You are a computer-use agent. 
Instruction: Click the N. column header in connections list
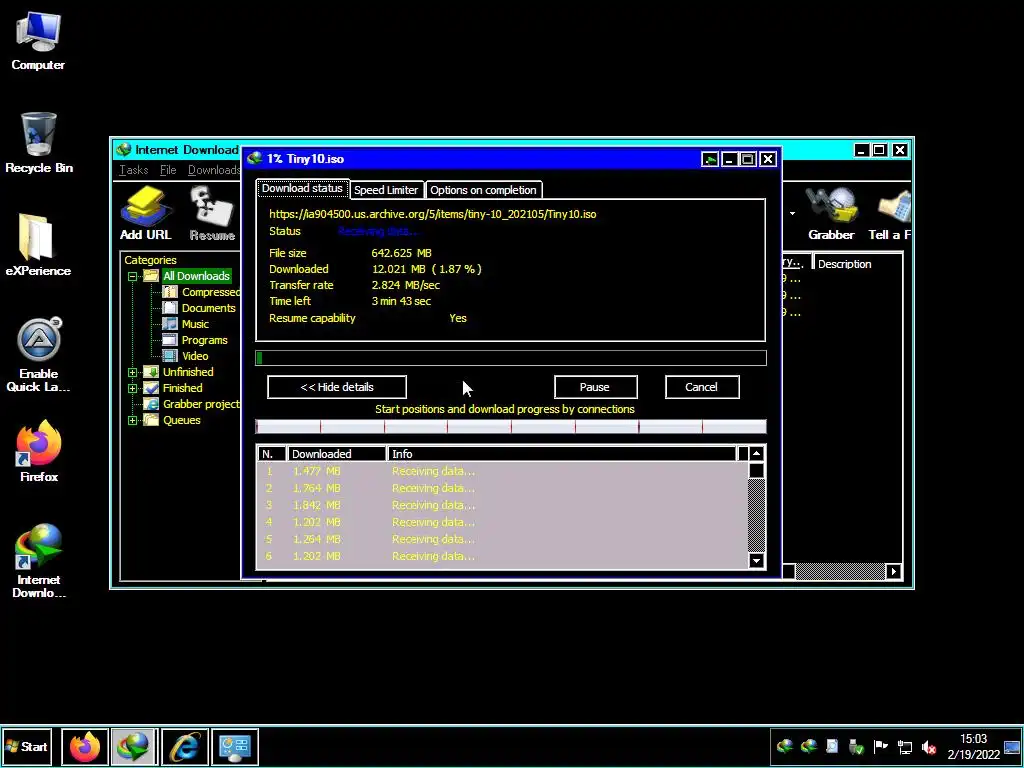pyautogui.click(x=272, y=454)
